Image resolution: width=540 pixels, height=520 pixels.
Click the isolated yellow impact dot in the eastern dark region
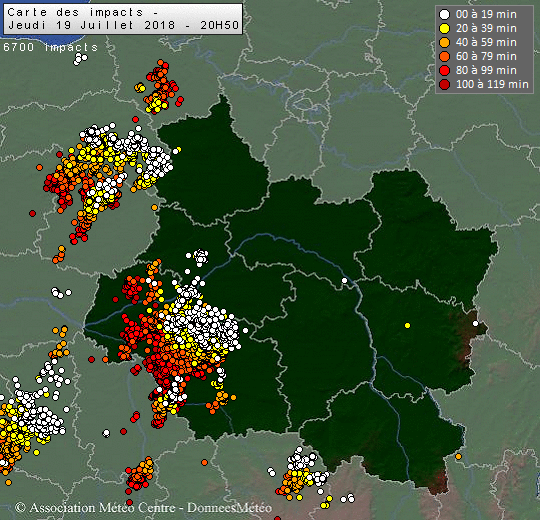(x=407, y=325)
